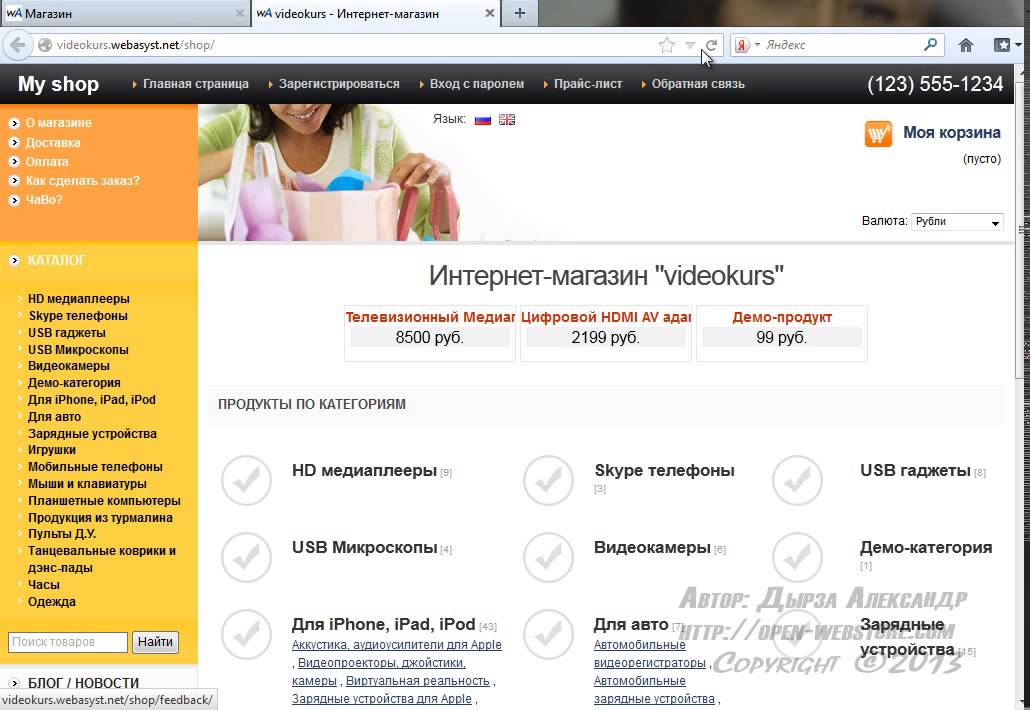
Task: Click the site globe icon in address bar
Action: 45,45
